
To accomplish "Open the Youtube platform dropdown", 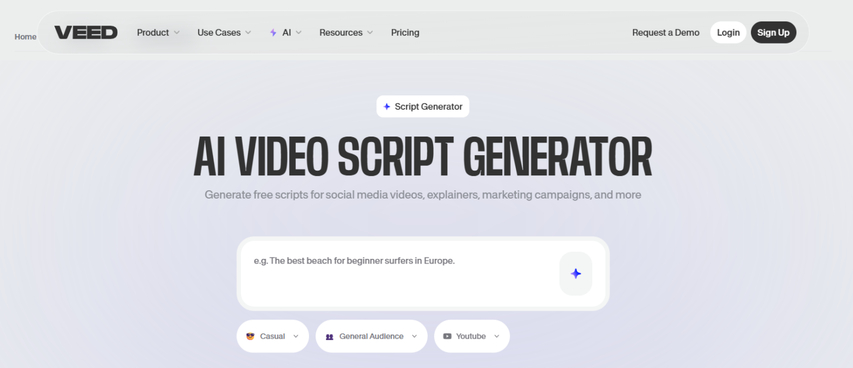I will [472, 336].
